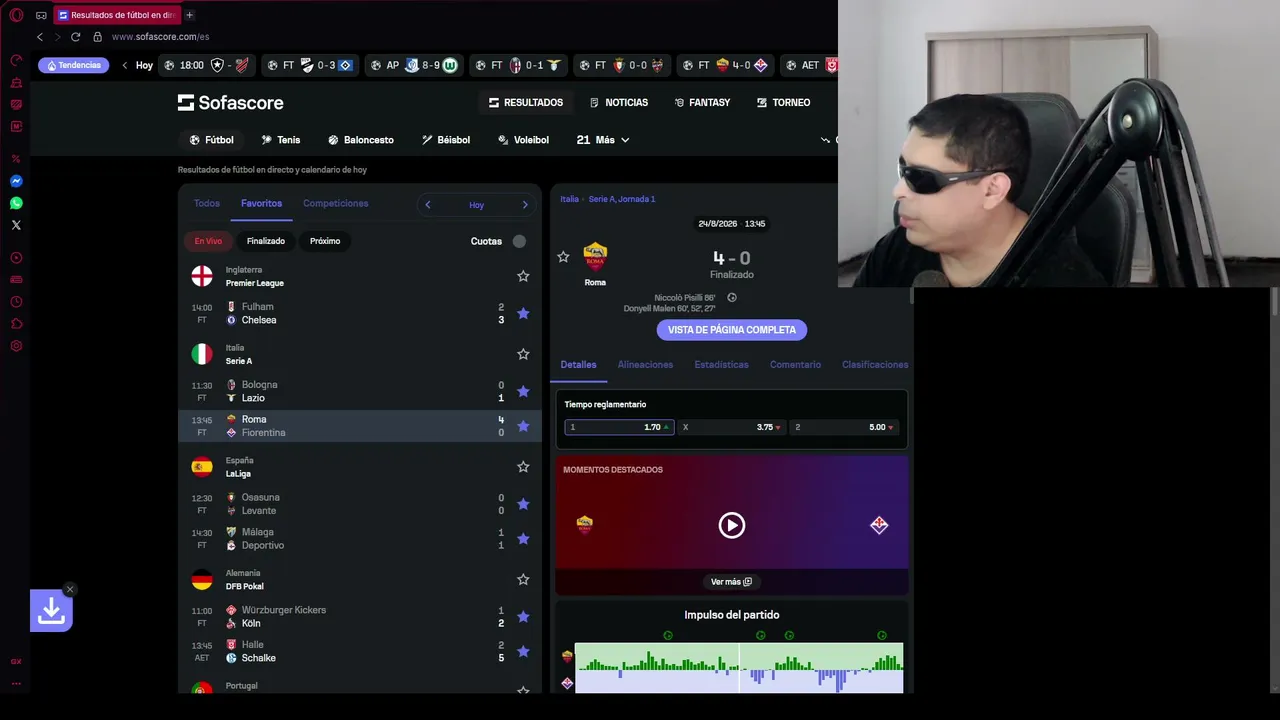Click VISTA DE PÁGINA COMPLETA button

pyautogui.click(x=732, y=330)
